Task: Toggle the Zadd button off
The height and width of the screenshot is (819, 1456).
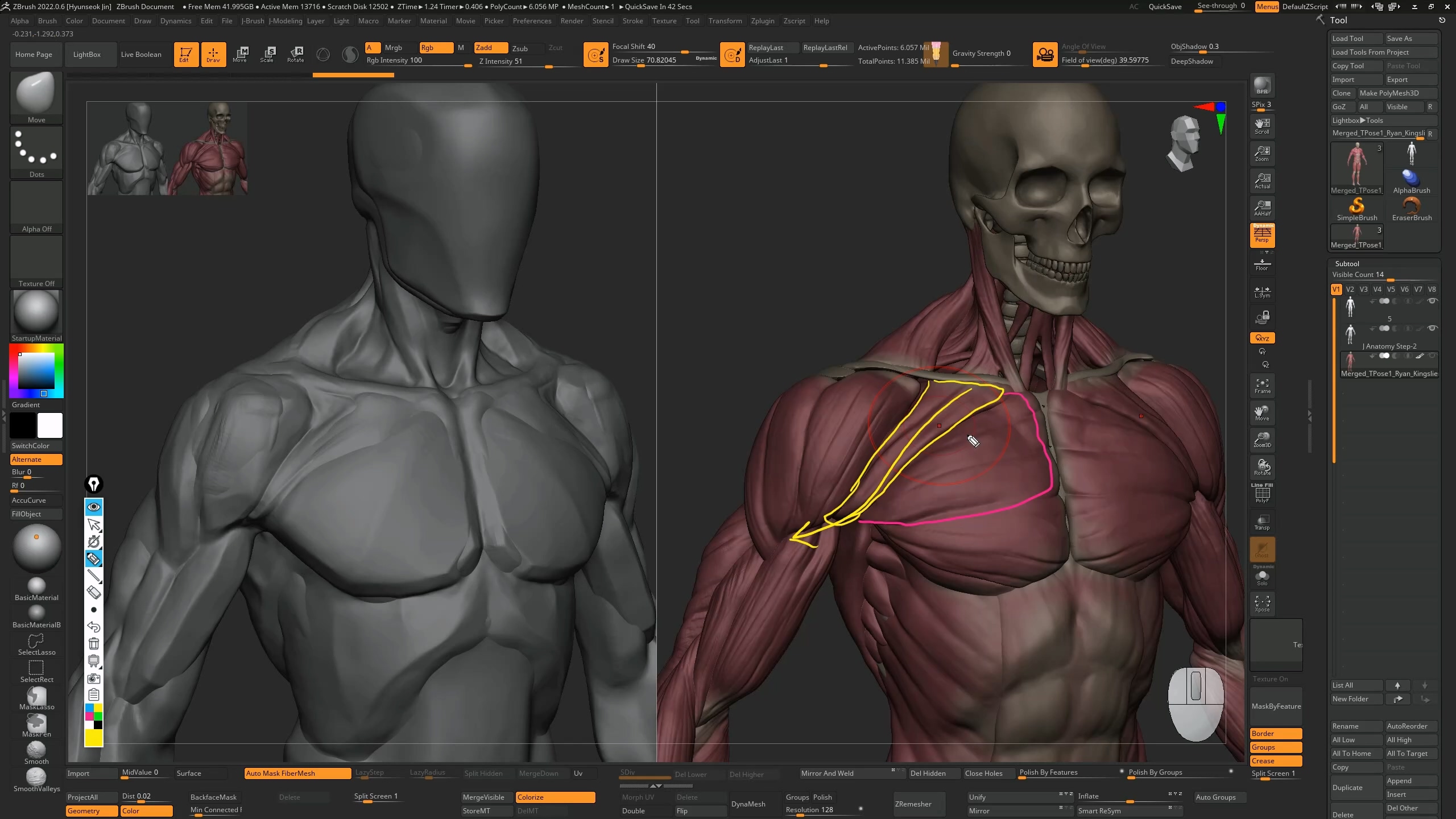Action: click(x=490, y=48)
